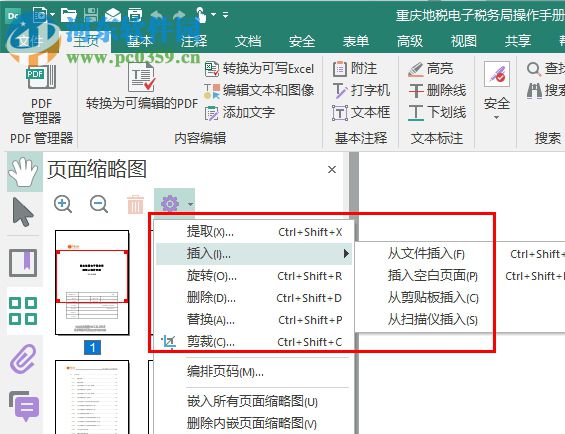Choose 旋转(O)... menu entry

(254, 276)
